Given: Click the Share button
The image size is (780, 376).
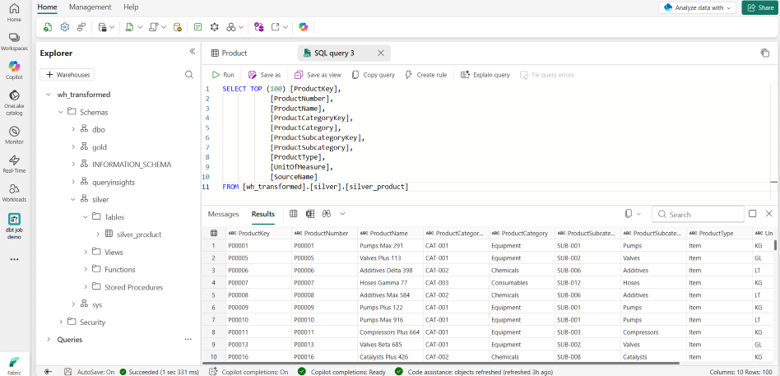Looking at the screenshot, I should [x=760, y=8].
